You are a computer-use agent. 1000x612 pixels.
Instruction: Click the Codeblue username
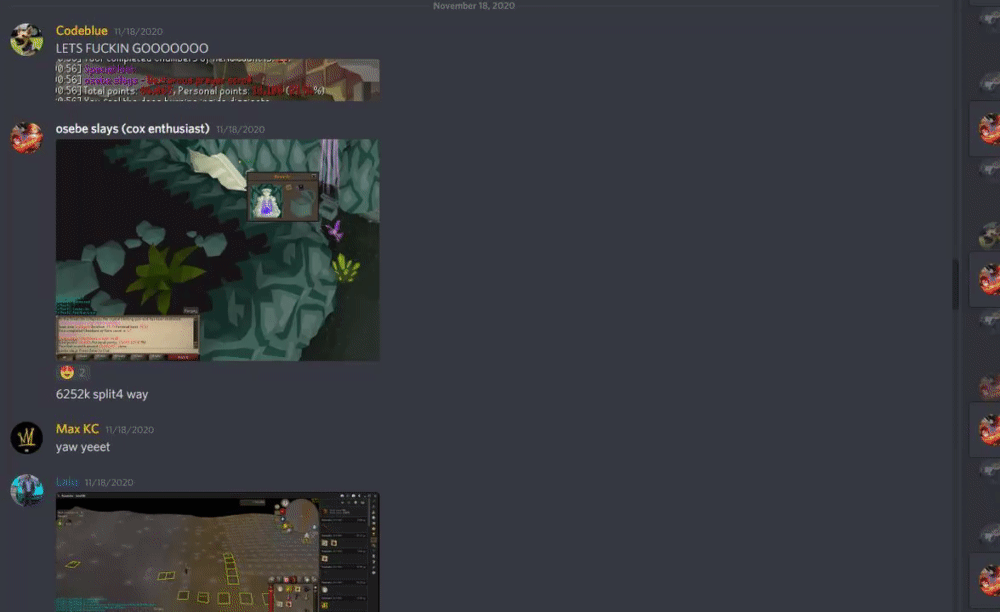point(81,31)
